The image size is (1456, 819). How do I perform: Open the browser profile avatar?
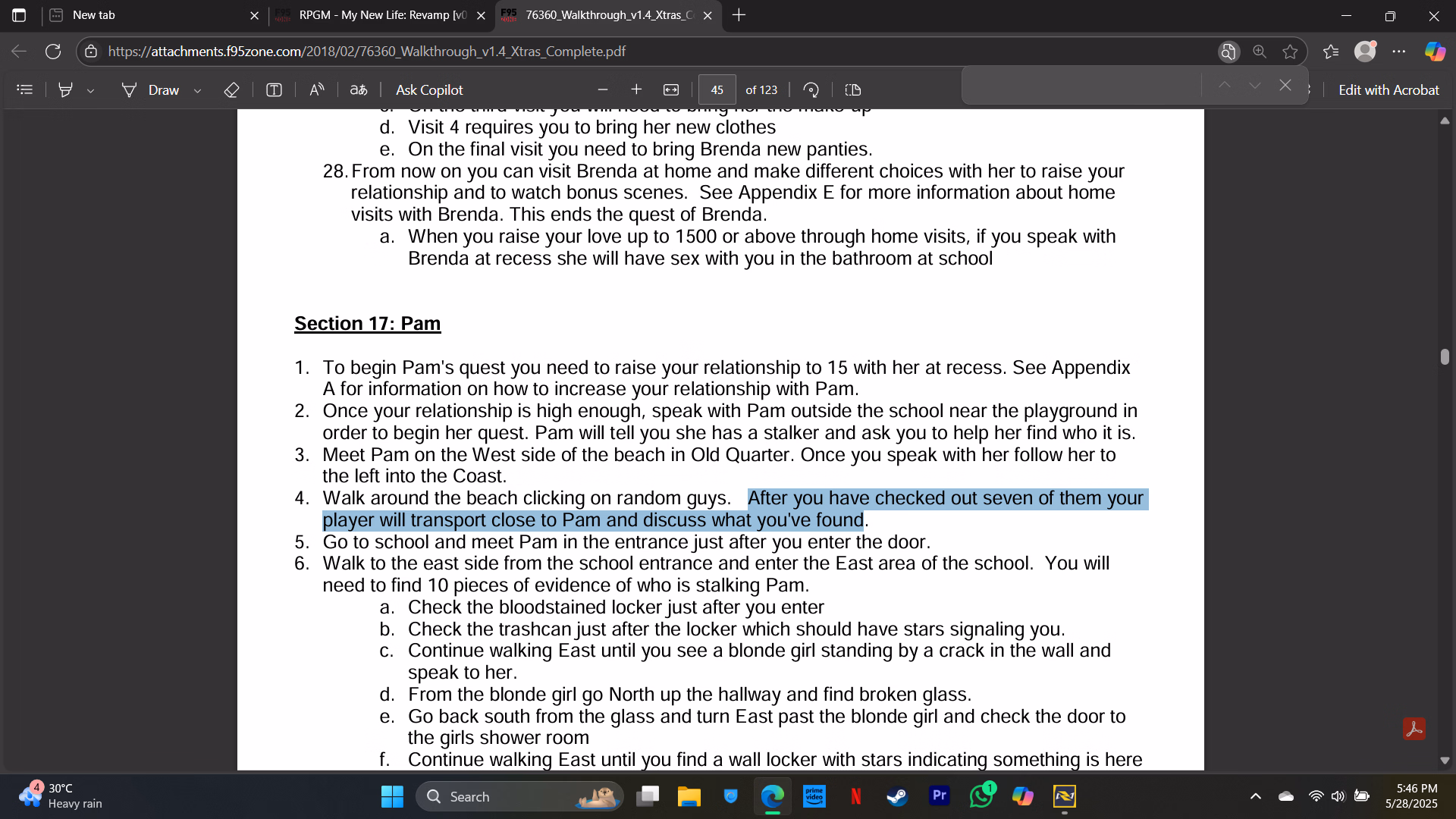tap(1365, 52)
